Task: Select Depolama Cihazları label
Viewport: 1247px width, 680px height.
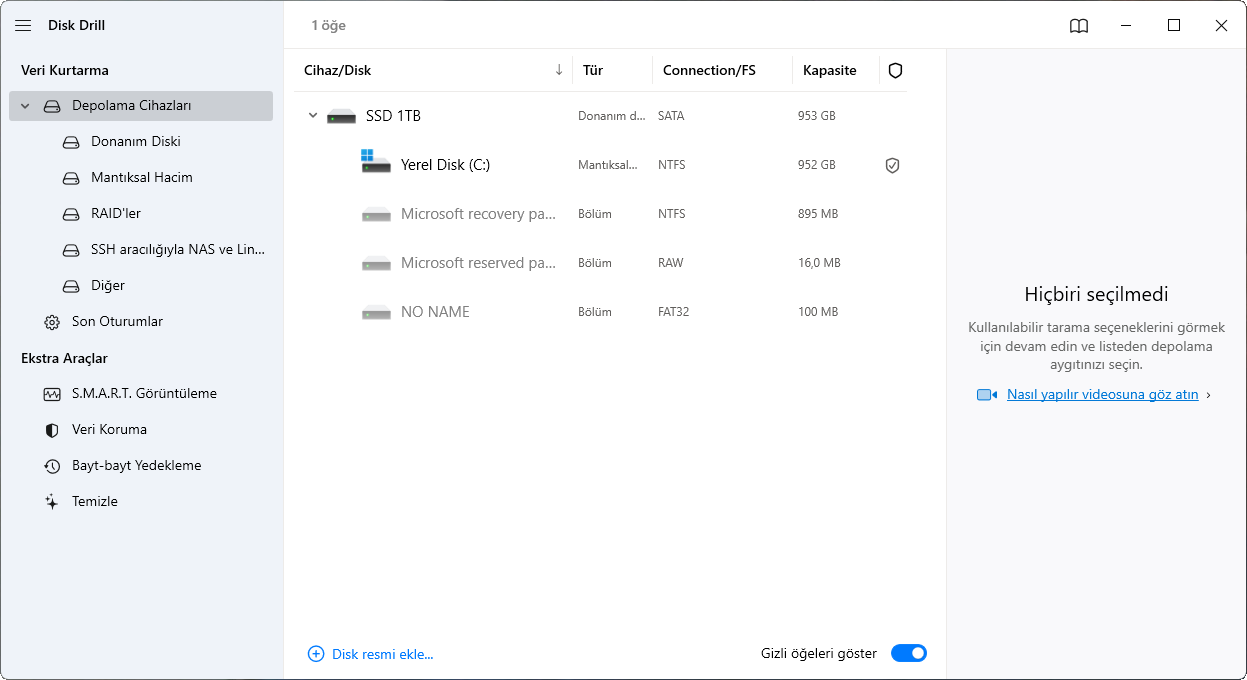Action: coord(132,106)
